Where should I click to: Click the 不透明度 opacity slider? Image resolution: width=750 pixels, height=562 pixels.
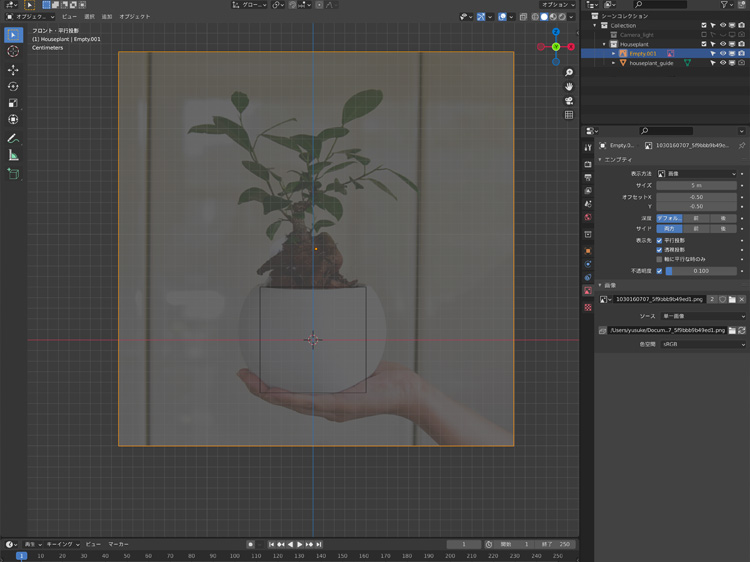click(702, 271)
